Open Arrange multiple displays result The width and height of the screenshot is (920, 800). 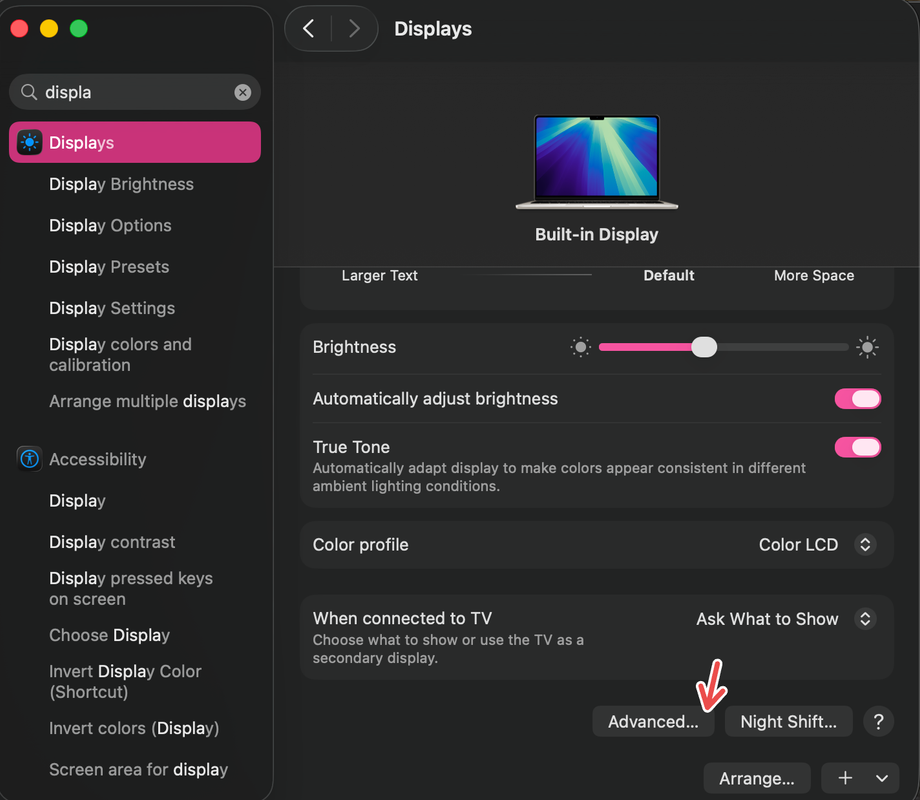(148, 401)
